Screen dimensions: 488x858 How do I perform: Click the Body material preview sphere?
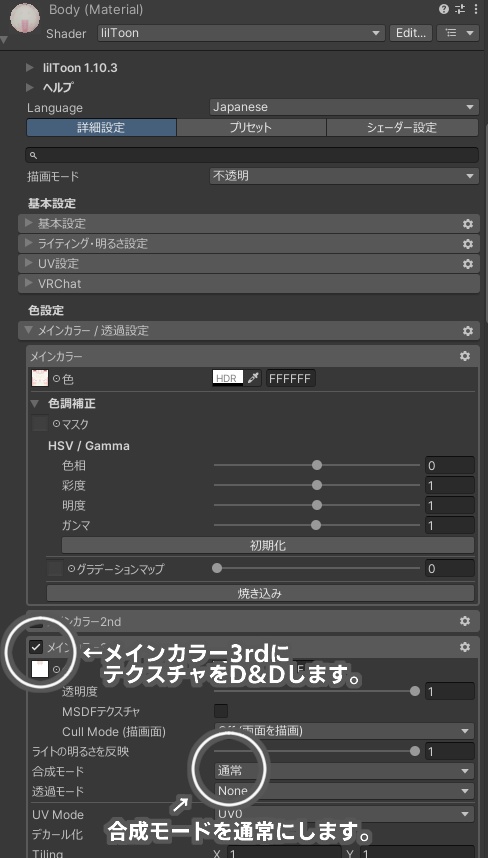[x=24, y=17]
